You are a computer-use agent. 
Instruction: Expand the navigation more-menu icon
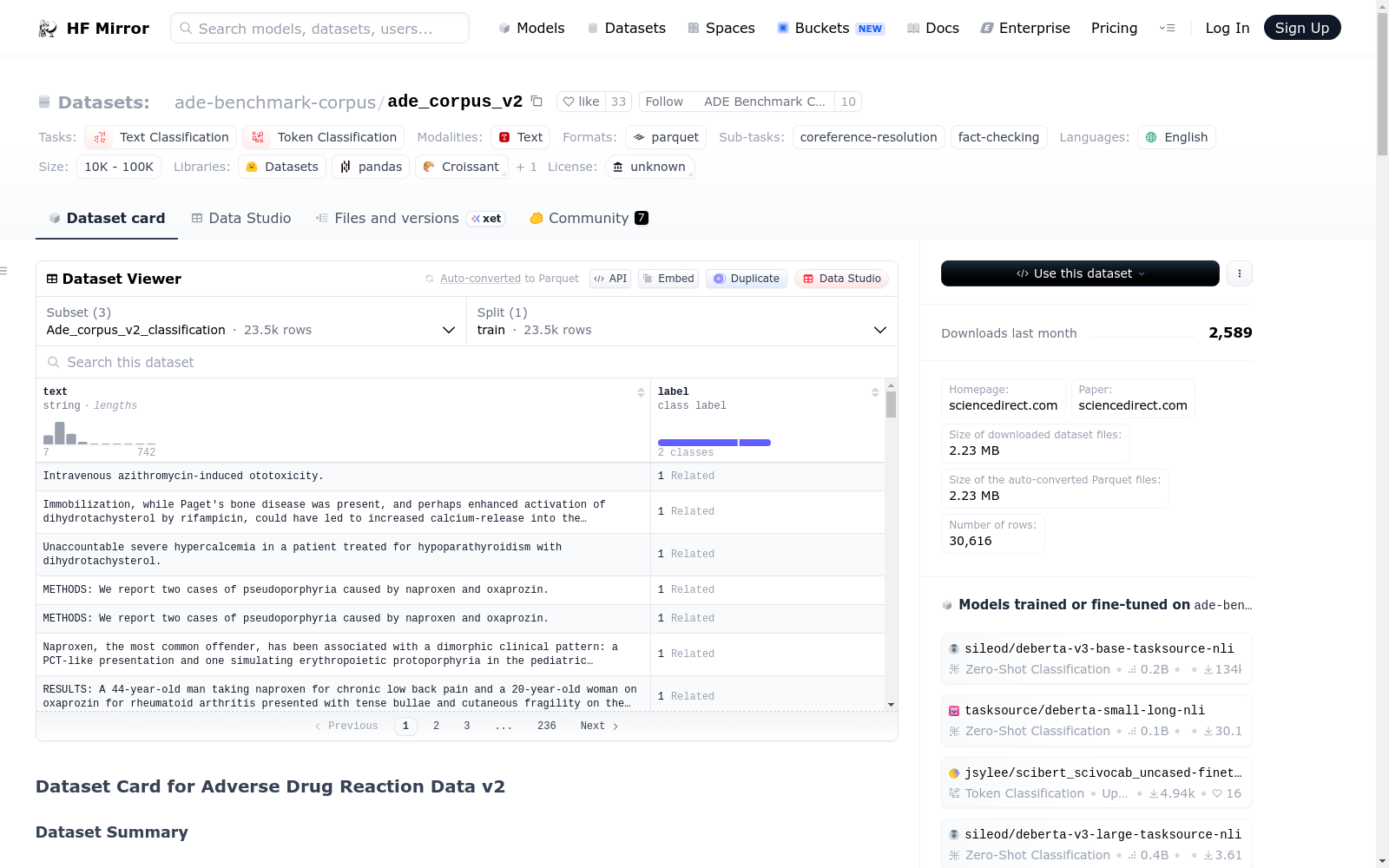pos(1167,29)
